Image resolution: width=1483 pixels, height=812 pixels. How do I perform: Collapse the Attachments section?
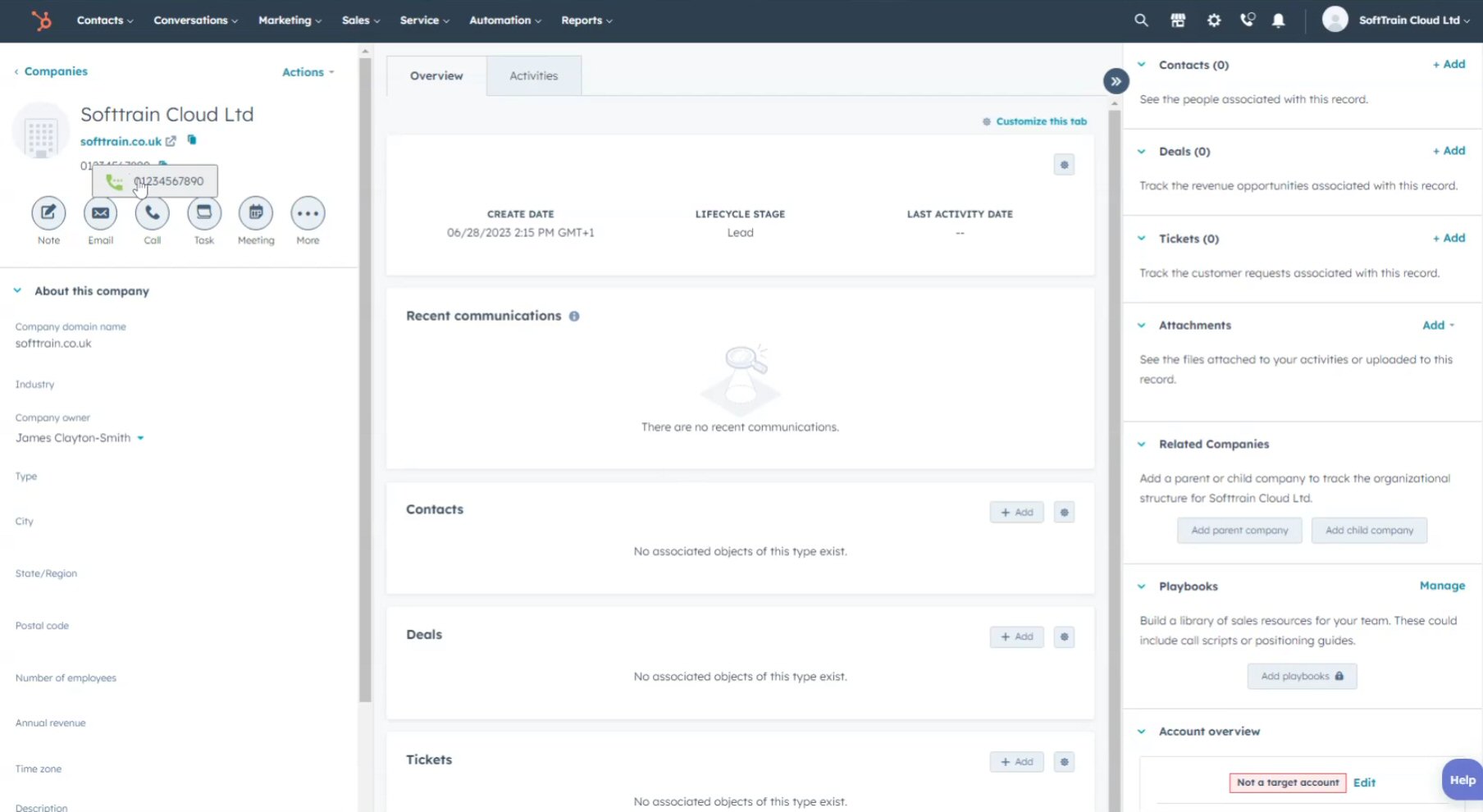pos(1141,325)
